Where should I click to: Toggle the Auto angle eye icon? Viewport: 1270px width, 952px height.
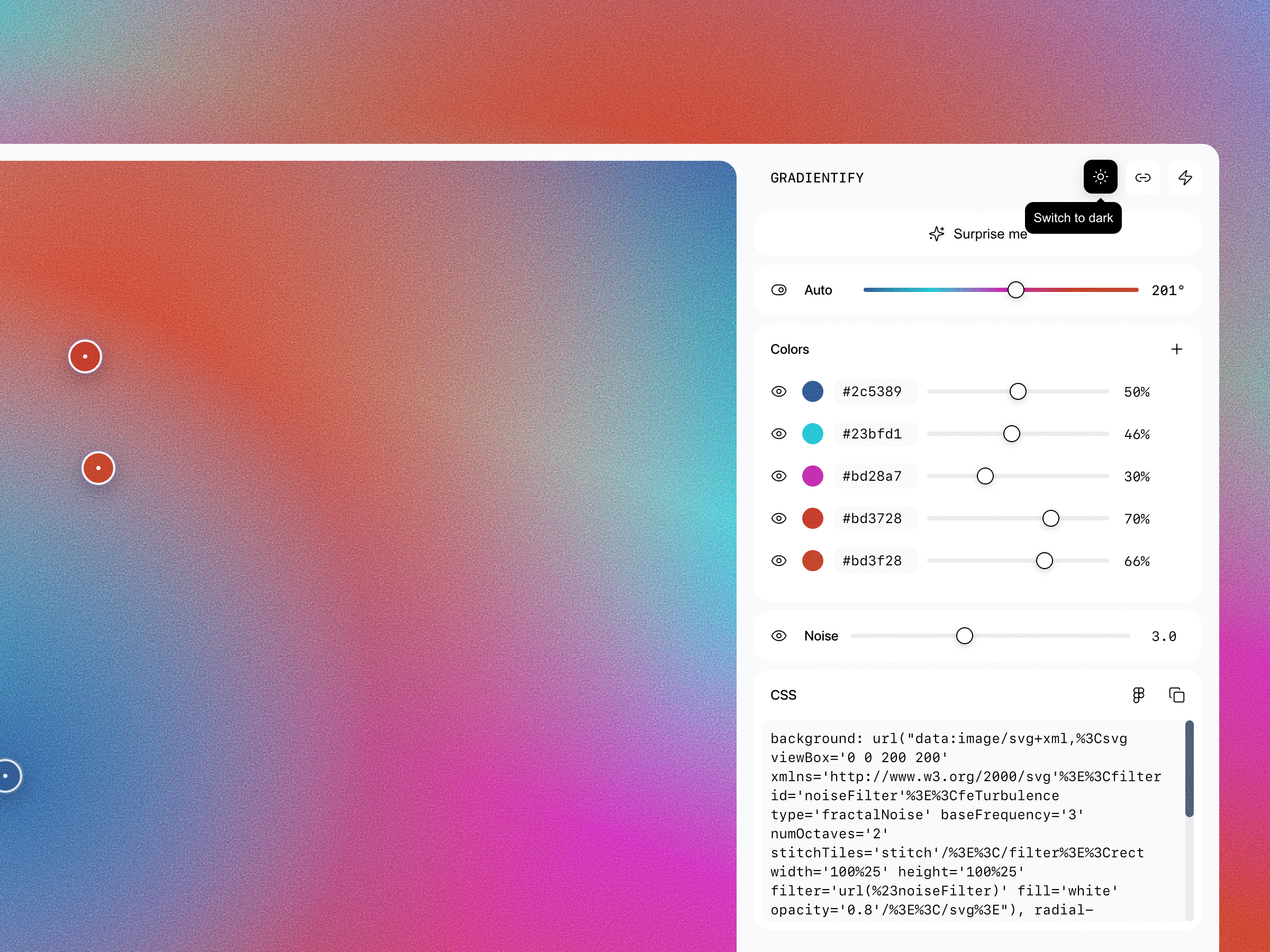778,290
